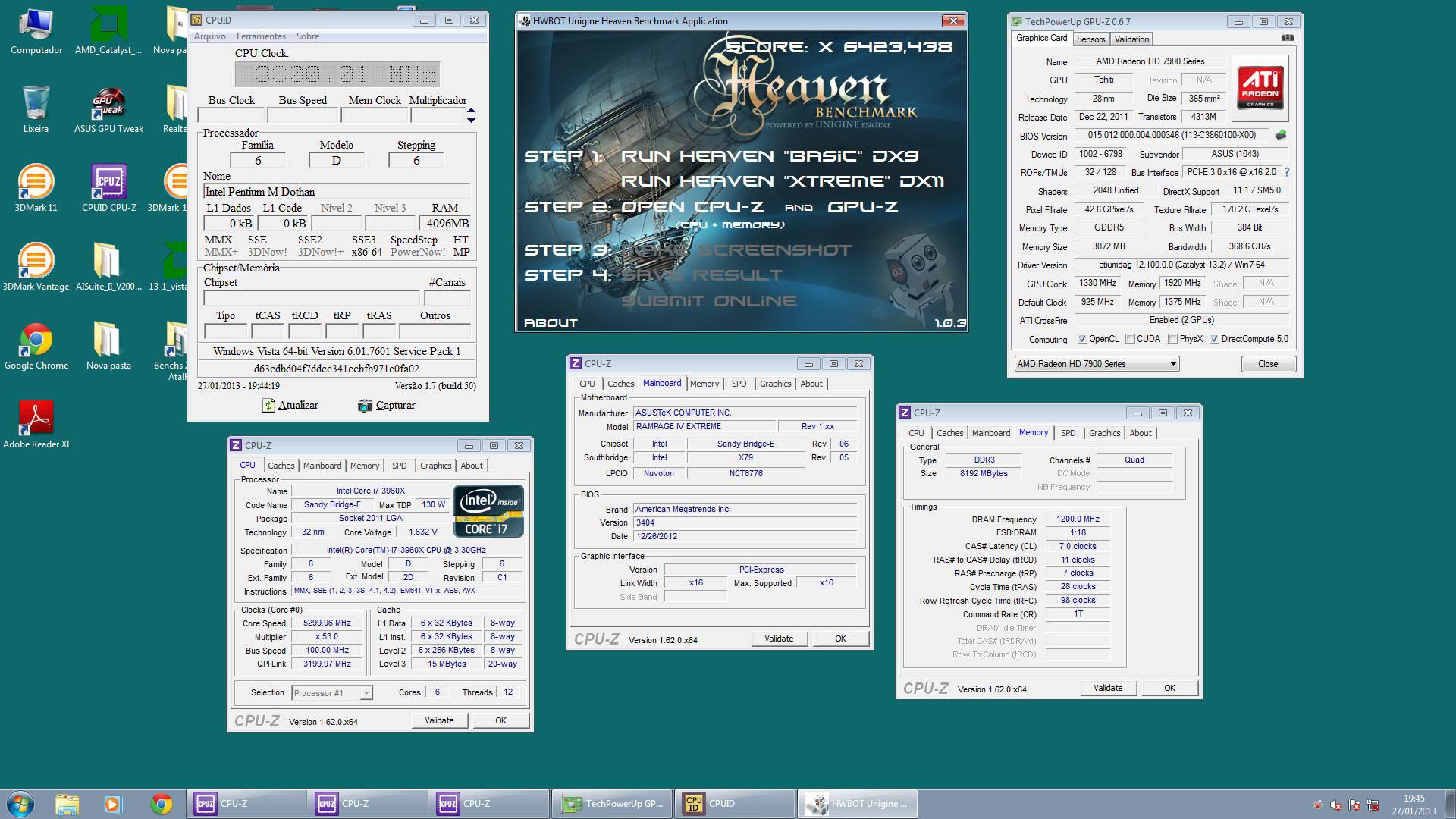Viewport: 1456px width, 819px height.
Task: Click Core Speed value 5299.96 MHz
Action: click(x=327, y=623)
